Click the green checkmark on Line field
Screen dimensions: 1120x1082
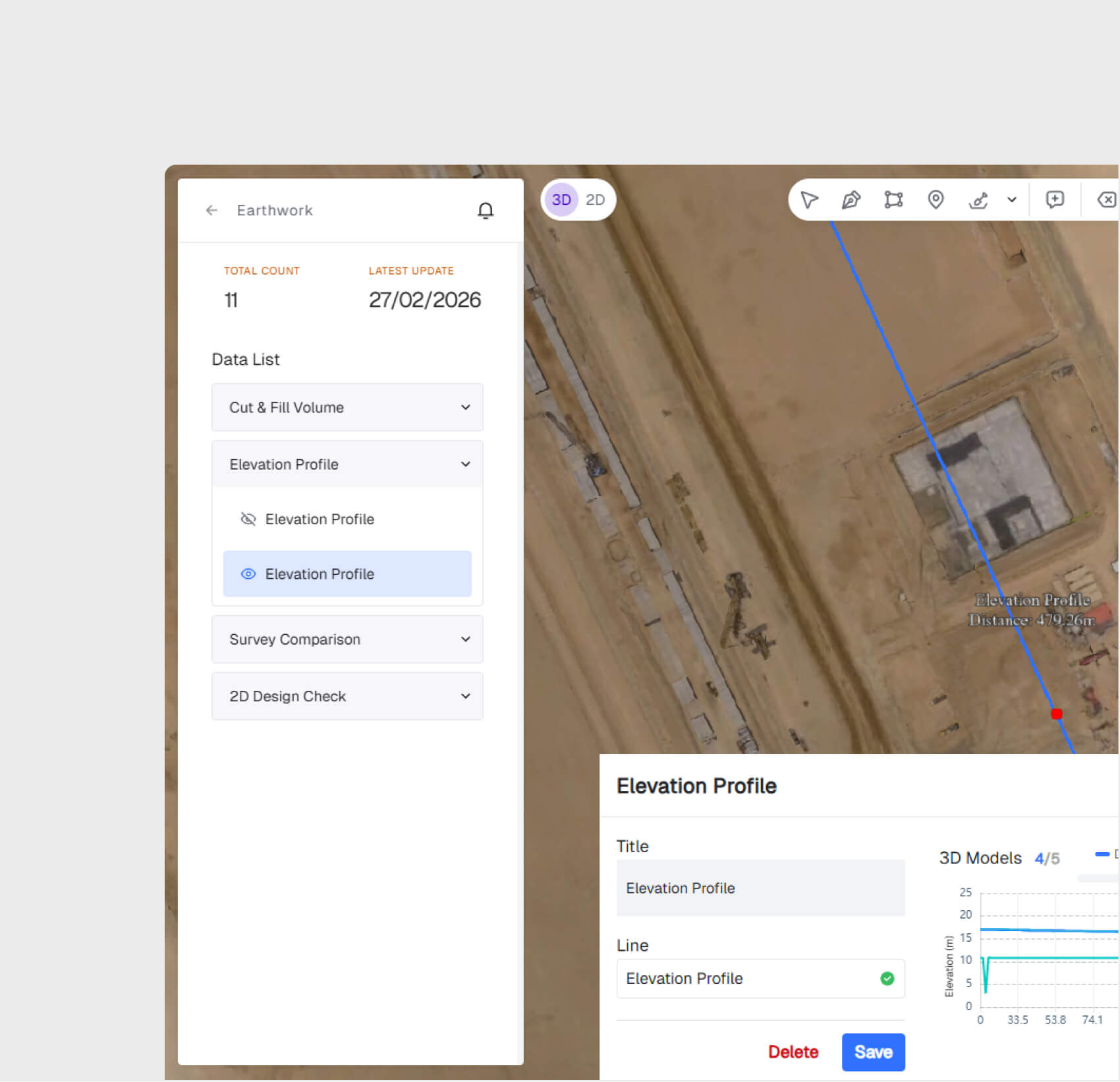coord(887,979)
